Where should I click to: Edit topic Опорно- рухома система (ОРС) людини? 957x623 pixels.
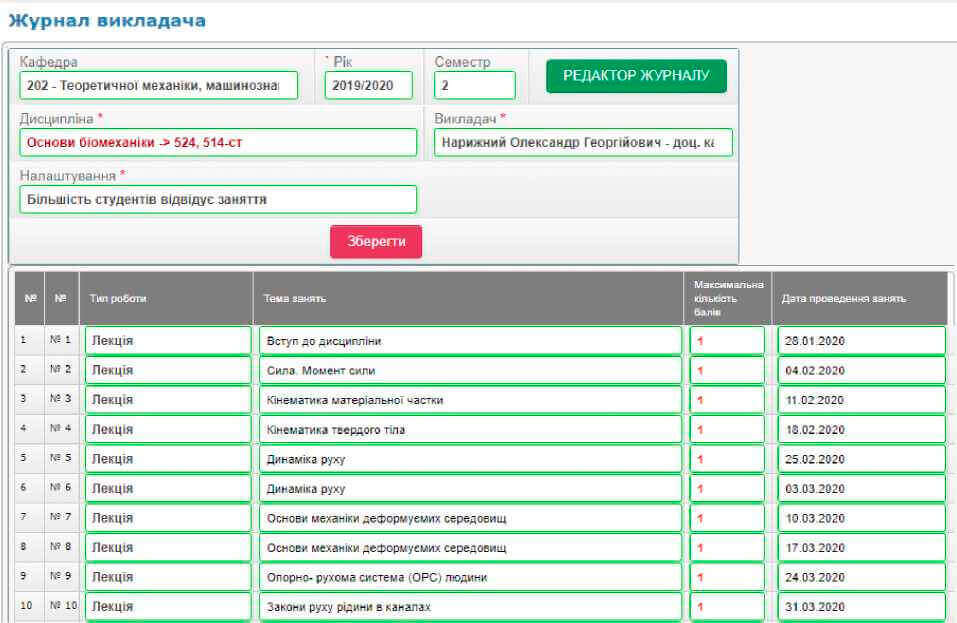click(x=470, y=577)
